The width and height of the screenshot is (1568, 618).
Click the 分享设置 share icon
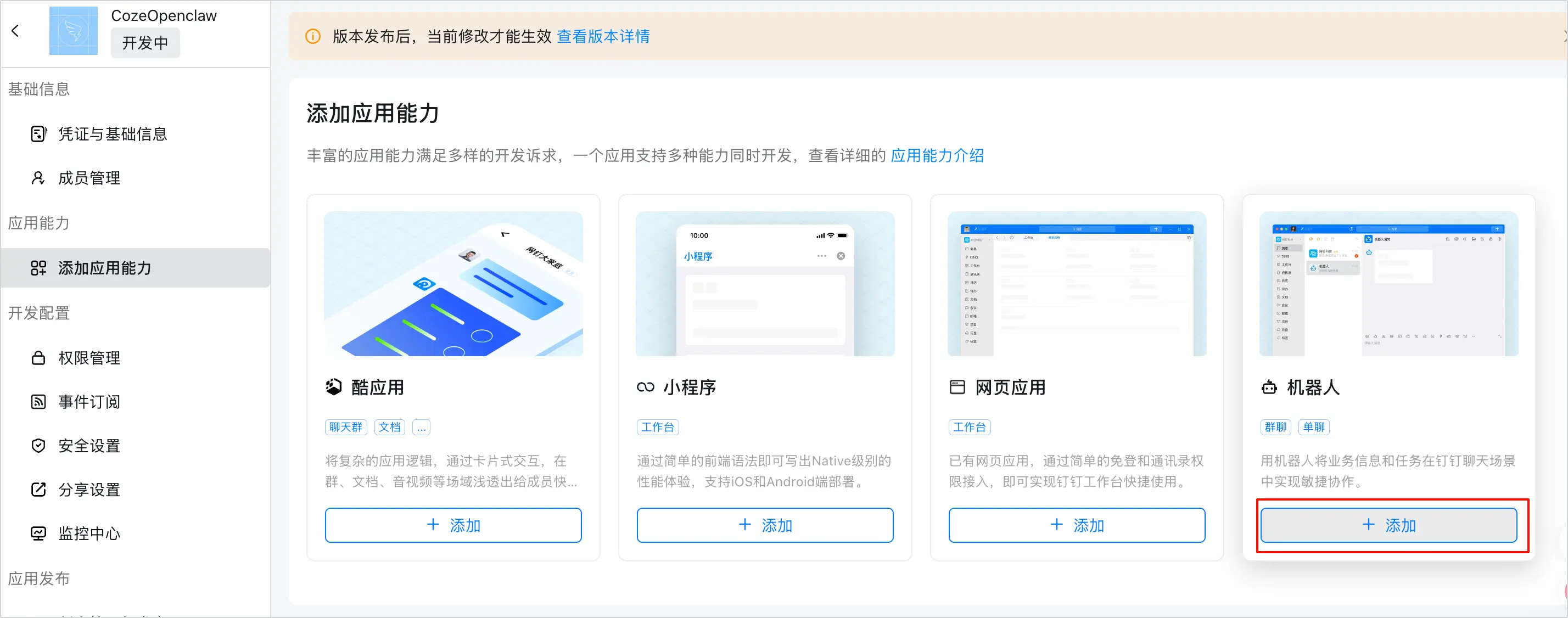38,489
